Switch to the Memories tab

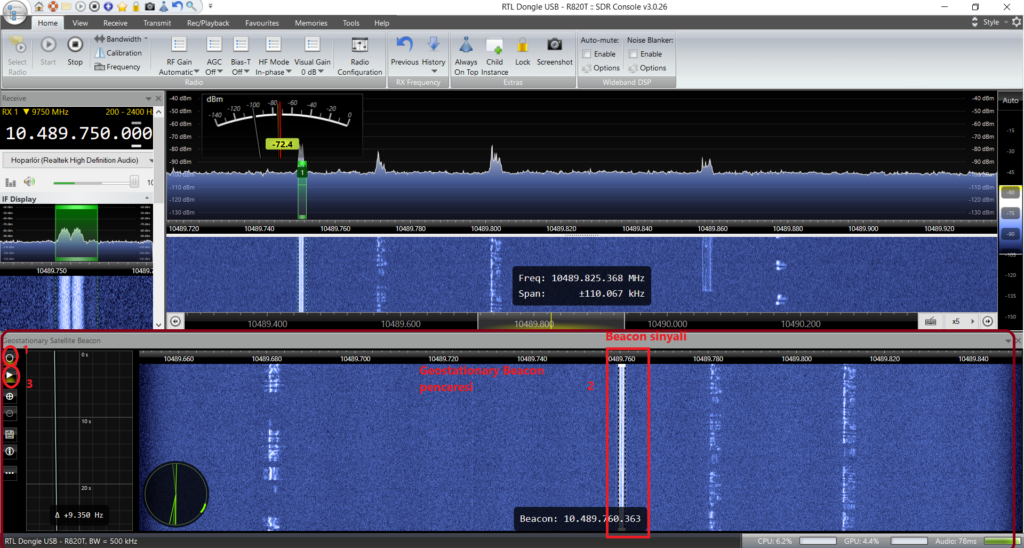[x=310, y=22]
